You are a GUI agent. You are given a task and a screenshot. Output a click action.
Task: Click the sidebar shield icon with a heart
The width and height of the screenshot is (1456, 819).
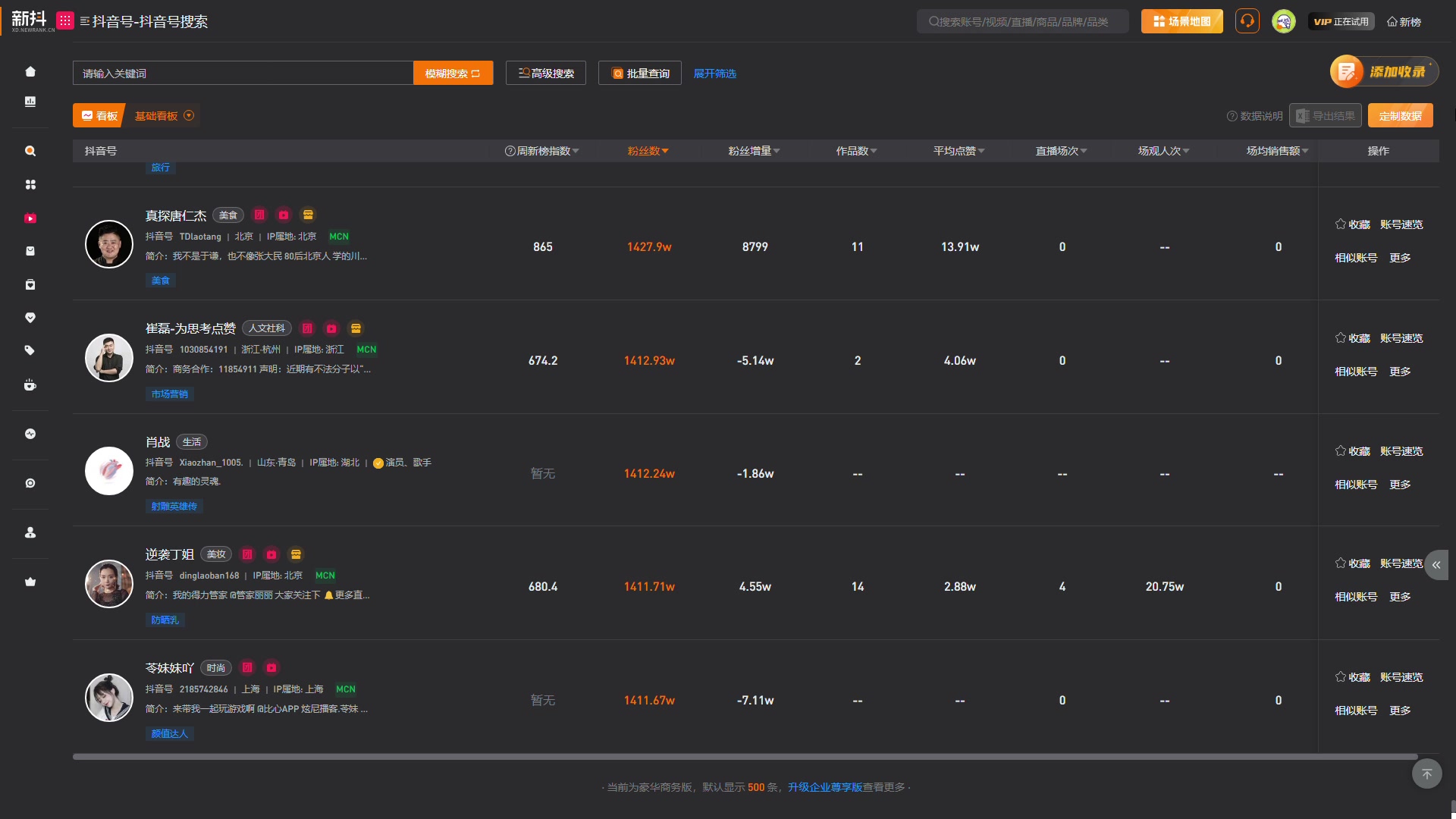coord(30,317)
